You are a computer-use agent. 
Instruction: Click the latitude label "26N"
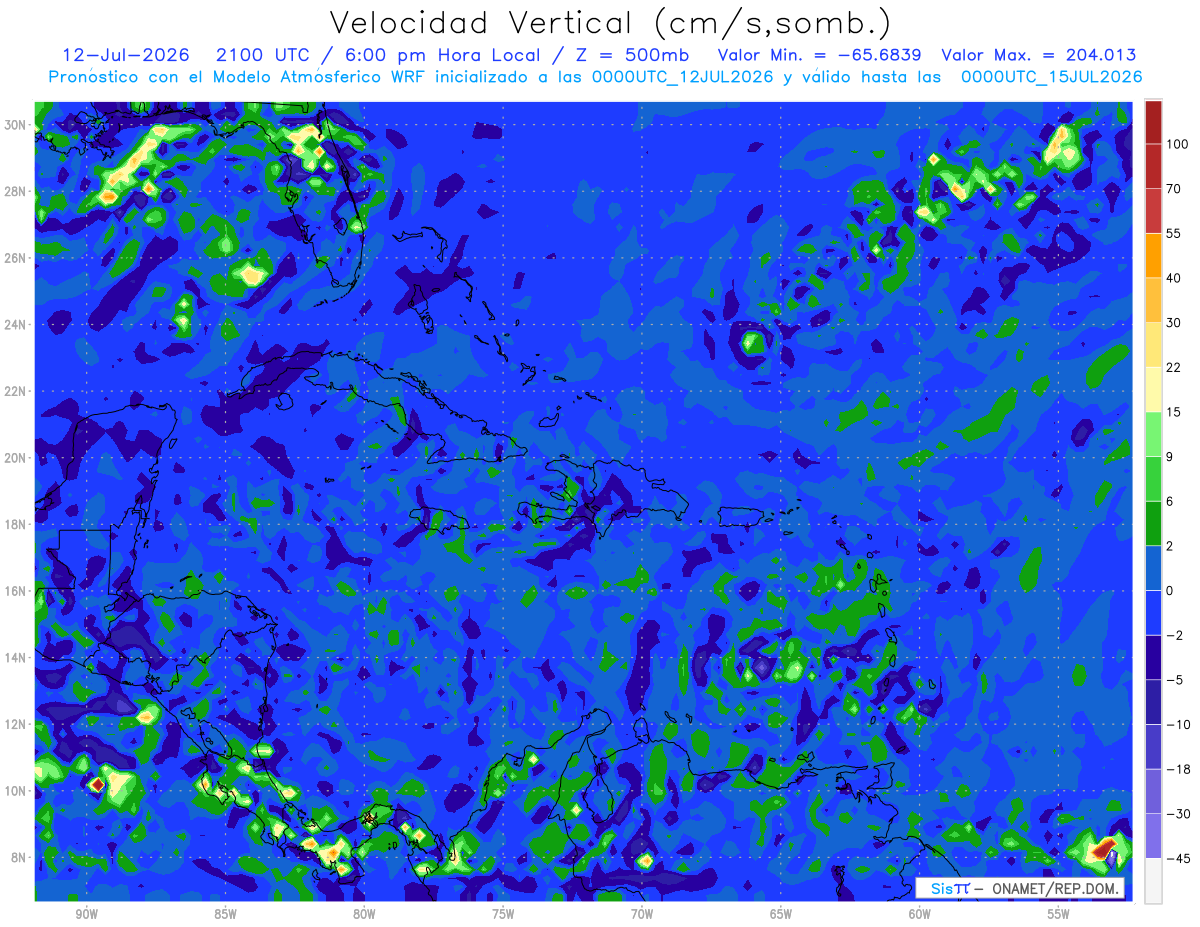tap(14, 258)
